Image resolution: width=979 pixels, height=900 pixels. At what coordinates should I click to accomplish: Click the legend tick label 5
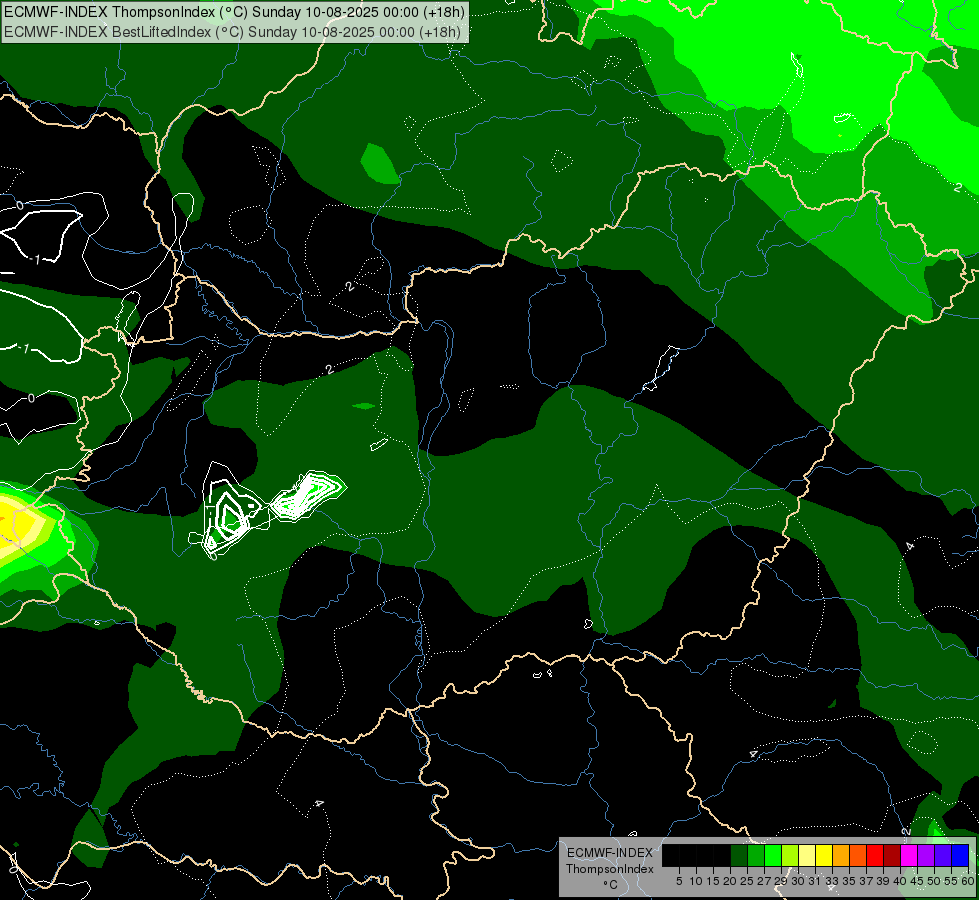[x=679, y=881]
